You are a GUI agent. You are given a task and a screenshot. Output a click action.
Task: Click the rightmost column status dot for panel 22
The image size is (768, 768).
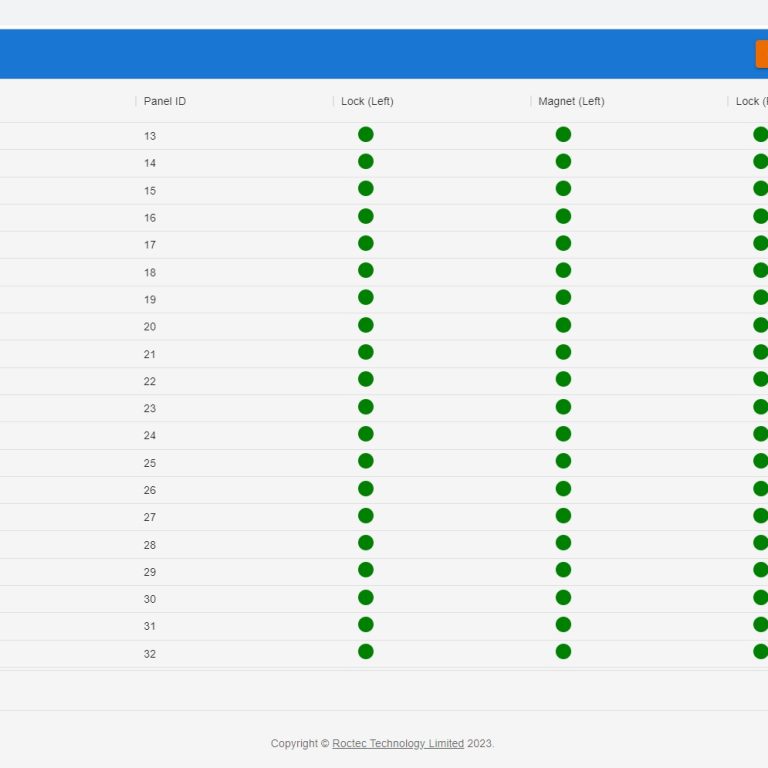point(760,380)
